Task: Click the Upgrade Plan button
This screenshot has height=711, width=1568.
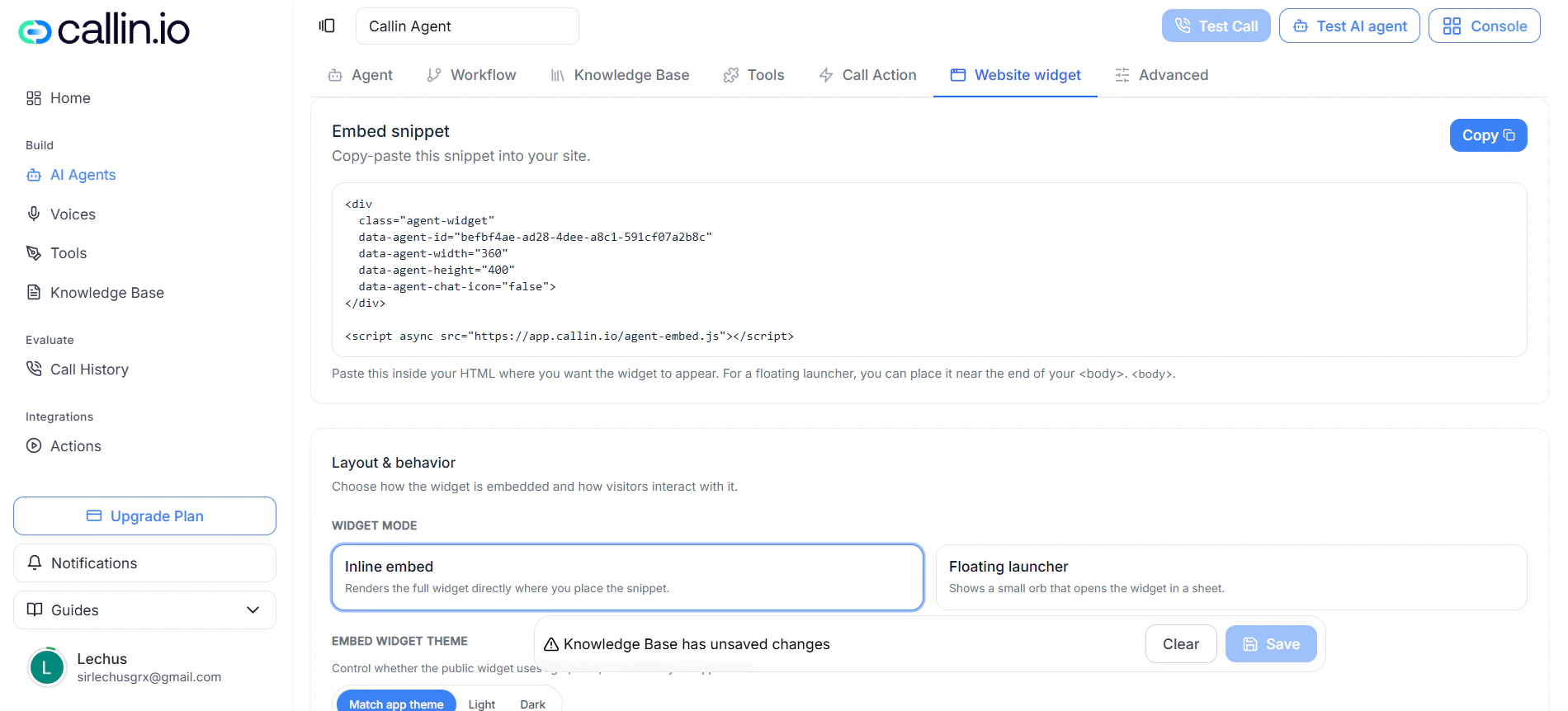Action: 144,516
